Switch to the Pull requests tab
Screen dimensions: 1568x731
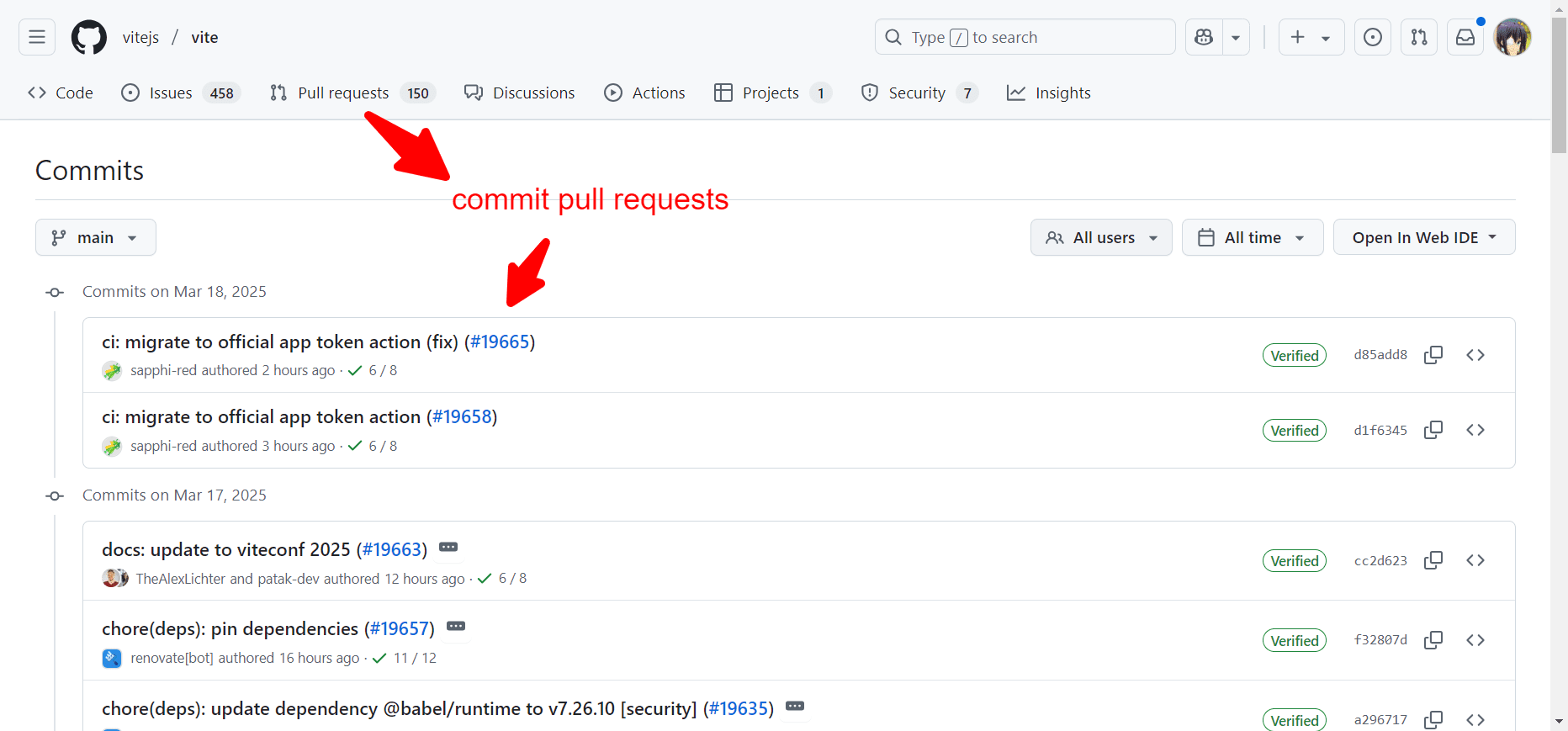click(352, 93)
